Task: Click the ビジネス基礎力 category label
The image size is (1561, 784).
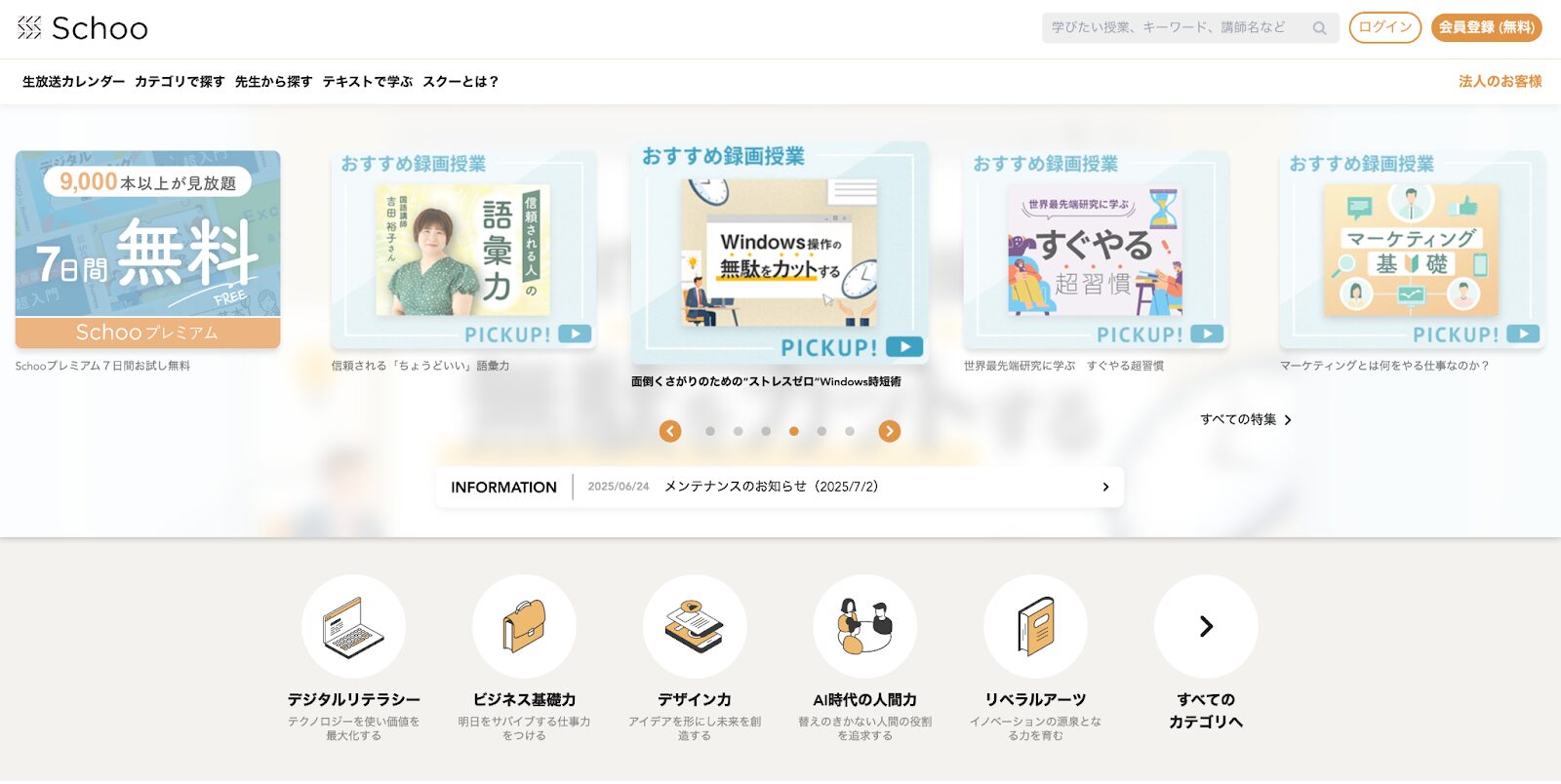Action: 524,700
